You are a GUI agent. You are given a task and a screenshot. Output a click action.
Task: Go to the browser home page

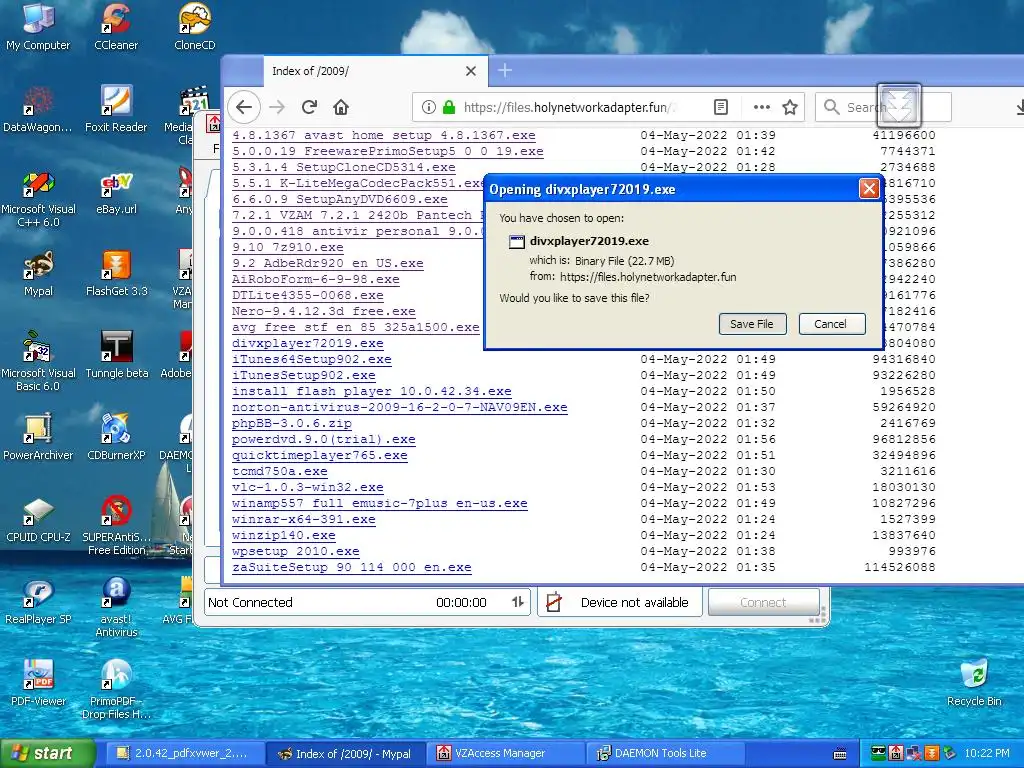pos(341,107)
